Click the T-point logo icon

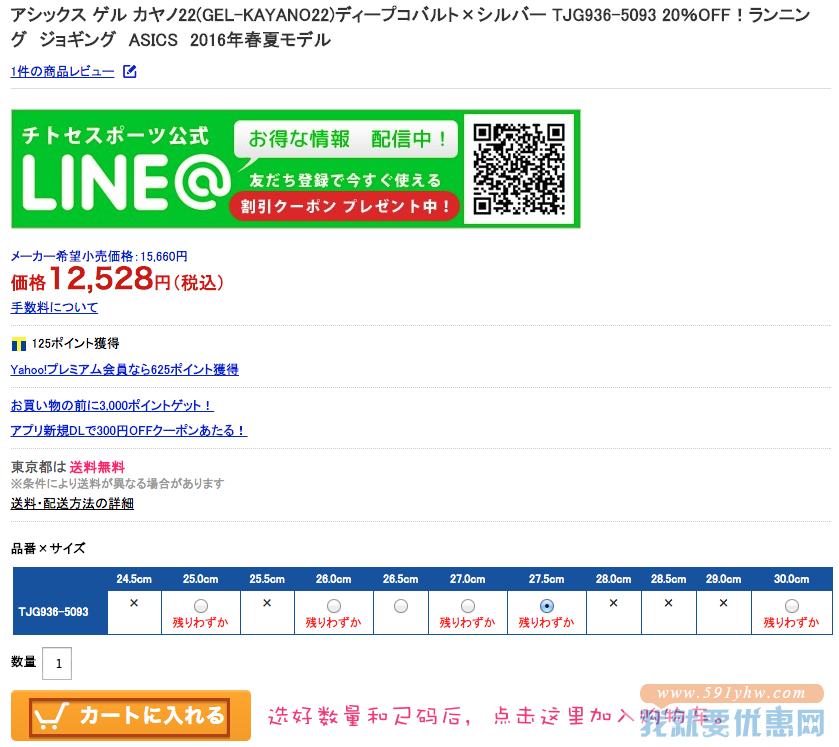(19, 344)
